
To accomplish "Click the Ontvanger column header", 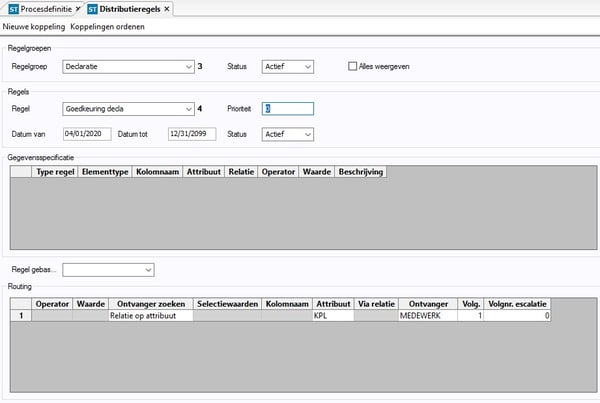I will [x=428, y=304].
